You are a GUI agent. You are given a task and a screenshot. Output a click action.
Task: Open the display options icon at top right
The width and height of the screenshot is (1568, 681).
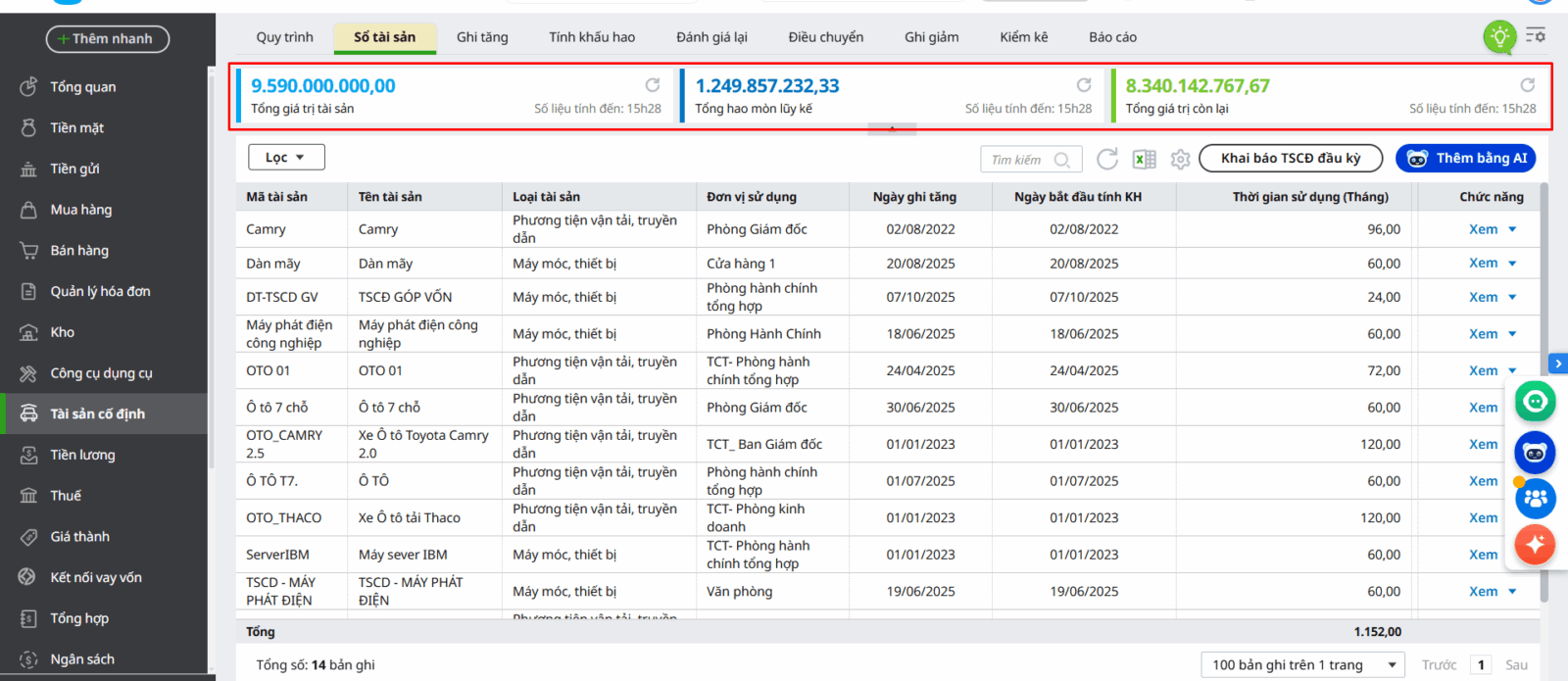pyautogui.click(x=1536, y=36)
